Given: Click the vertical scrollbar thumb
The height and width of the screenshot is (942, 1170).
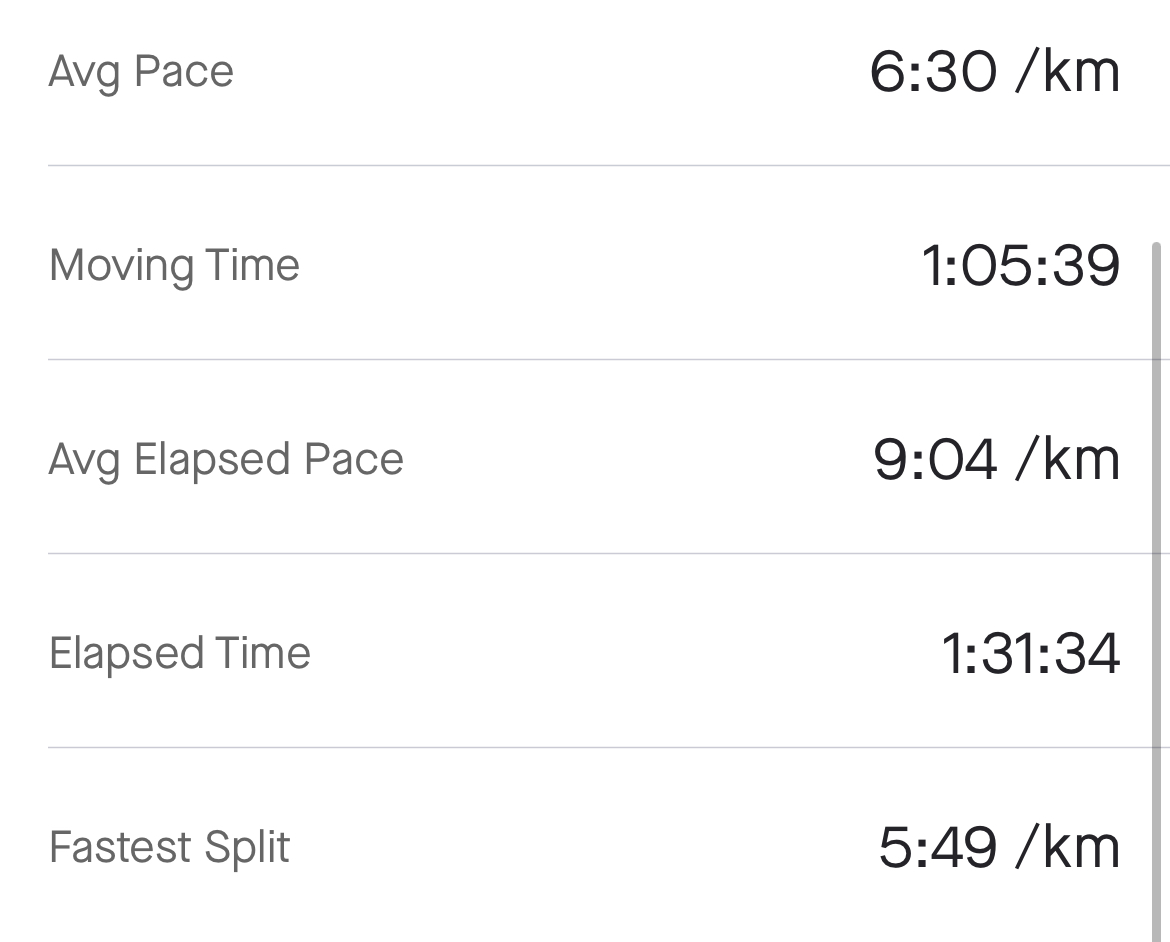Looking at the screenshot, I should tap(1157, 591).
